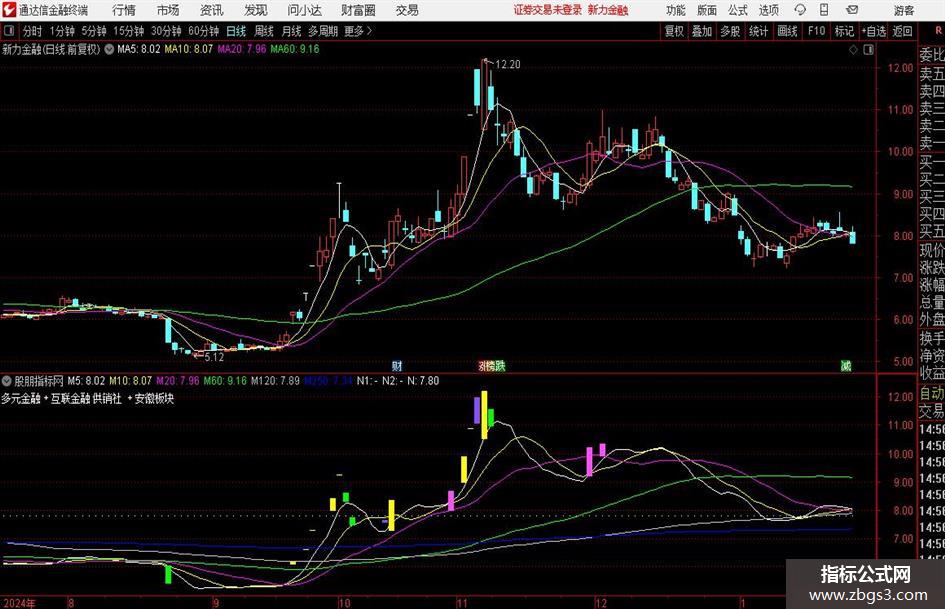Click the 12.20 high price label

pos(507,64)
